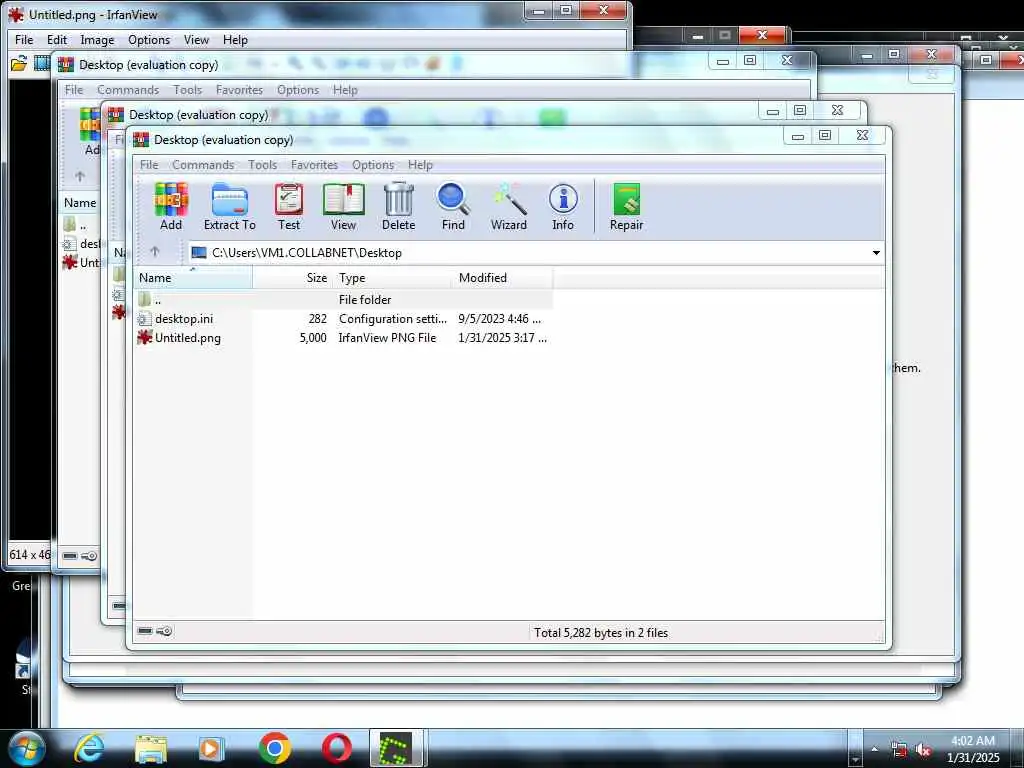Open the Tools menu in front WinRAR window
Screen dimensions: 1024x768
(263, 165)
